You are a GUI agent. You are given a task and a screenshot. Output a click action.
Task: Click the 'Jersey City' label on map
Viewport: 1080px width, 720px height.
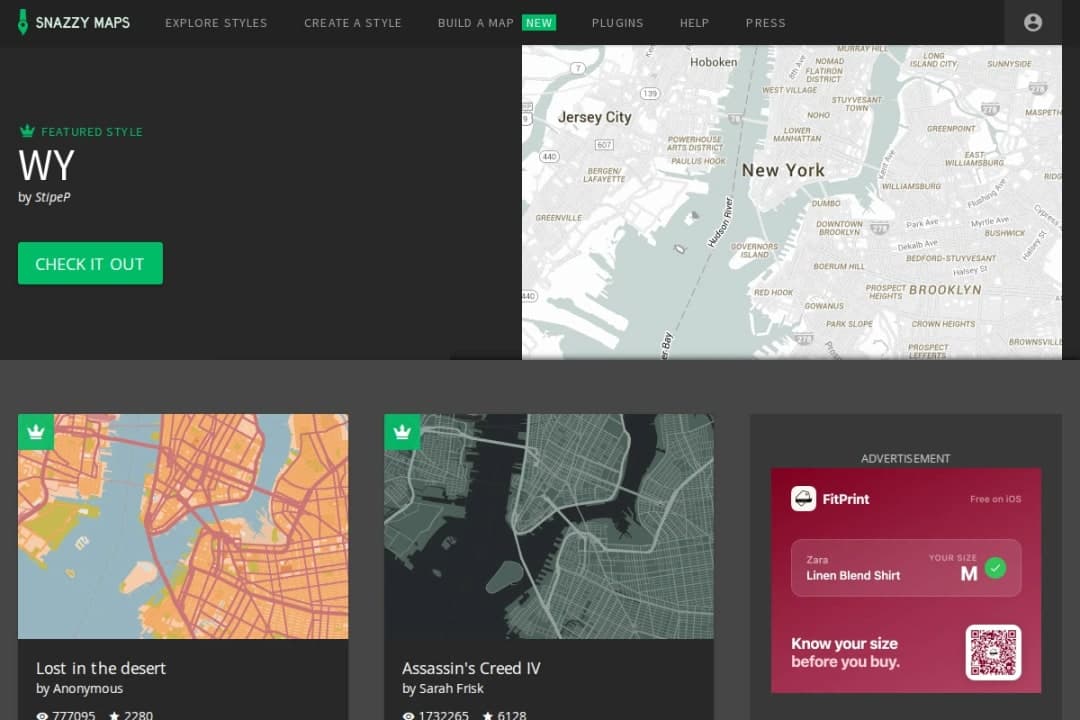[594, 117]
